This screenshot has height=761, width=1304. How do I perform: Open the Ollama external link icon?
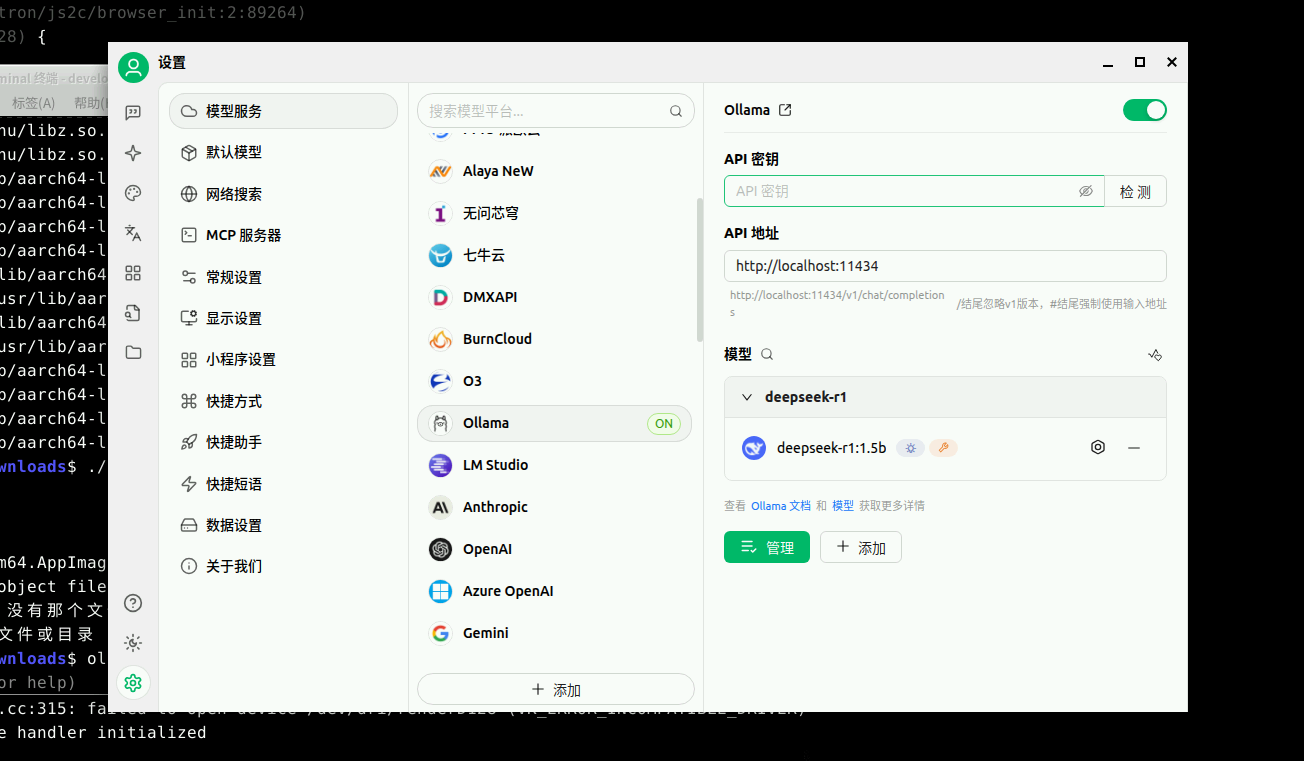(785, 110)
